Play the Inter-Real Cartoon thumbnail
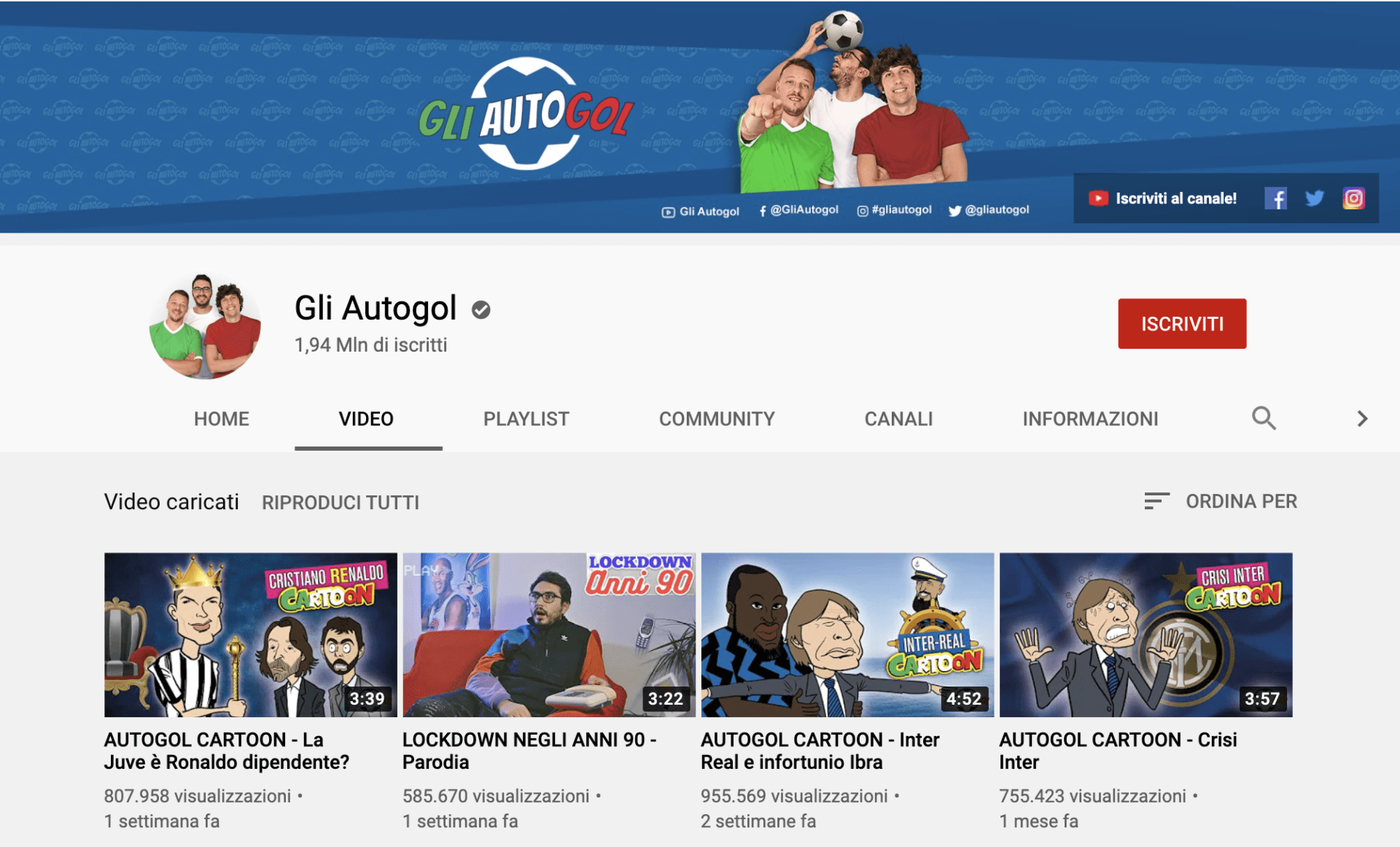 (847, 635)
